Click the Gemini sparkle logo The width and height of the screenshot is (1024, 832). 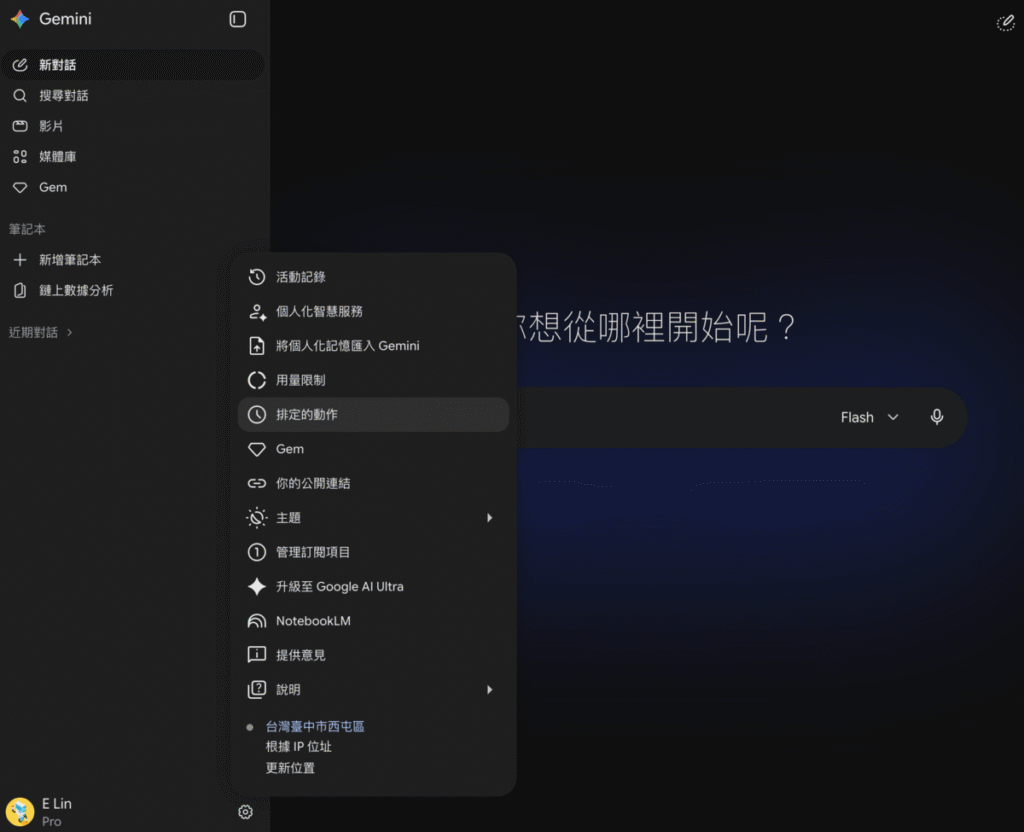point(20,19)
